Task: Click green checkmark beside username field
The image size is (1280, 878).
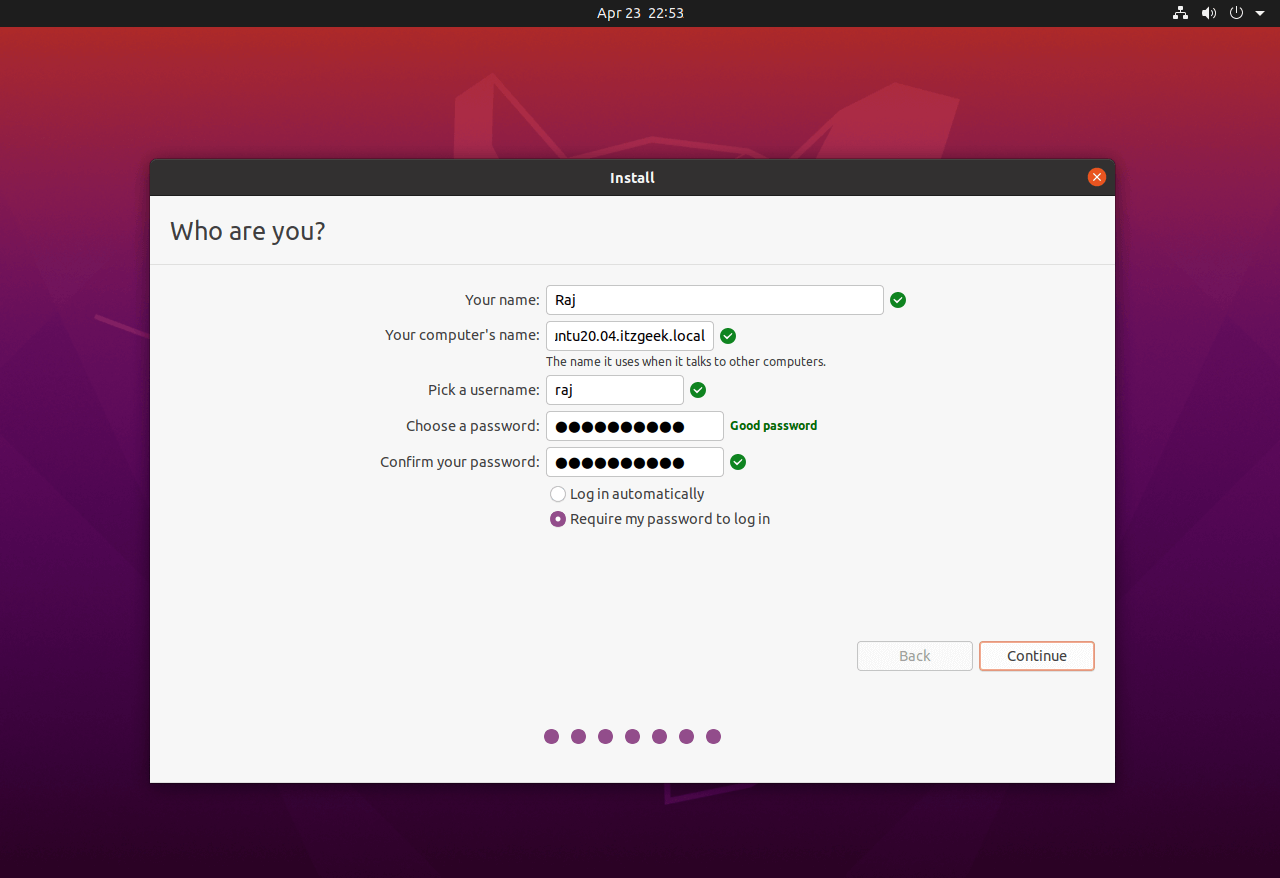Action: click(698, 390)
